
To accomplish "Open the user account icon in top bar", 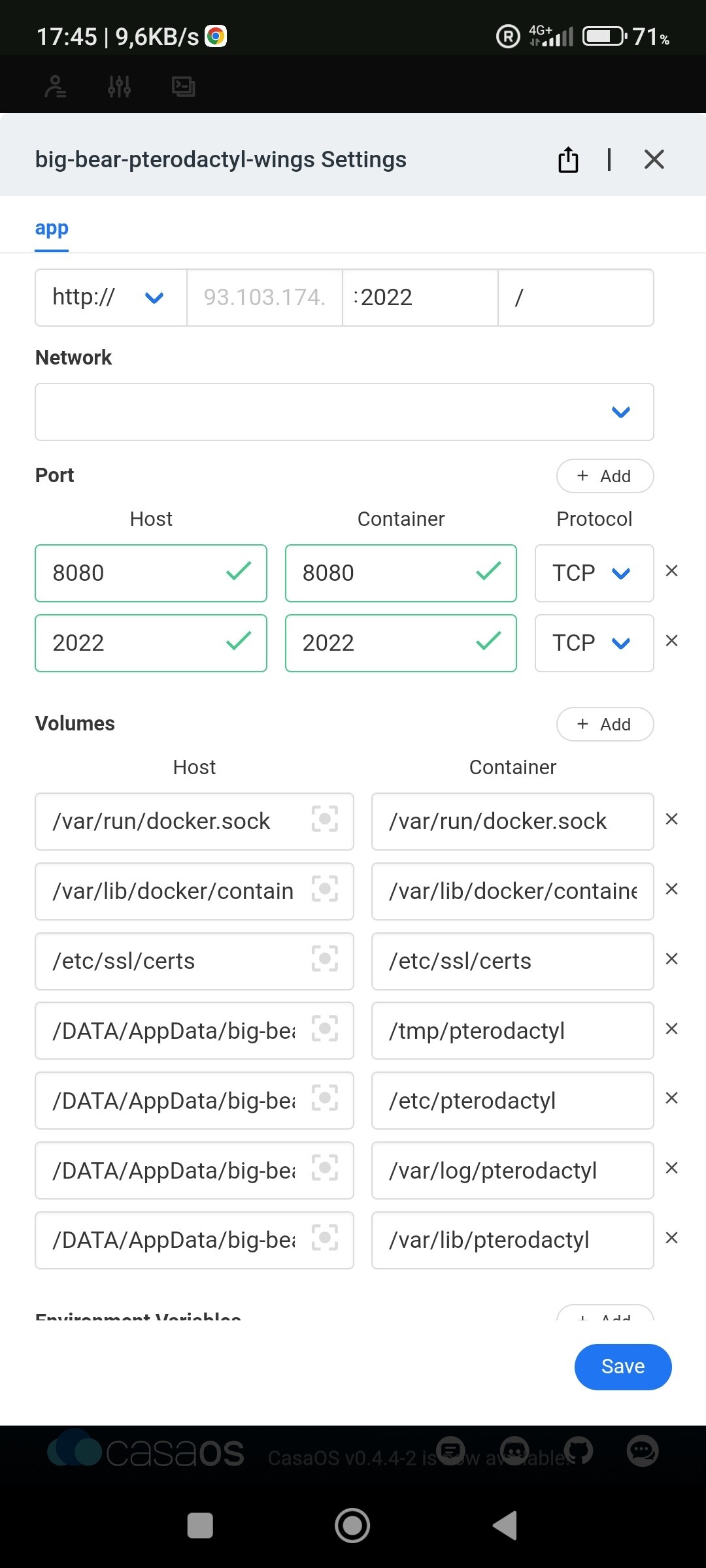I will (x=56, y=86).
